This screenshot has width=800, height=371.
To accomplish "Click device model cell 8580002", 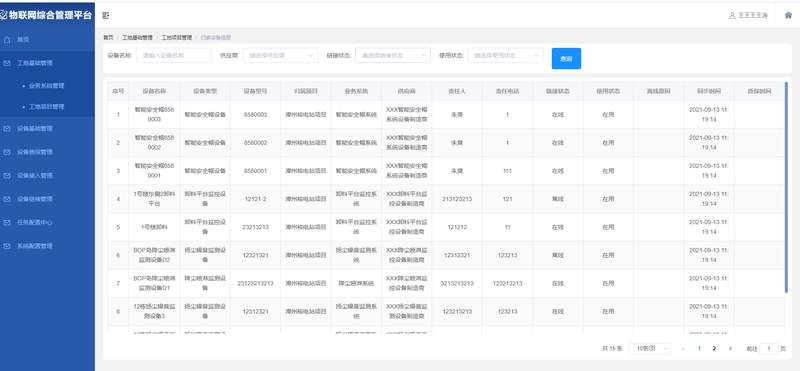I will [256, 143].
